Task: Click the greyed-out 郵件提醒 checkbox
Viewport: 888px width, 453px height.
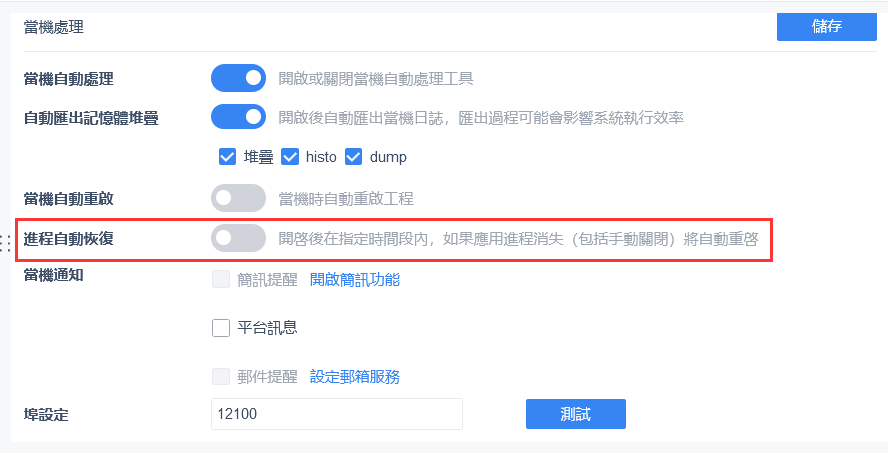Action: coord(221,377)
